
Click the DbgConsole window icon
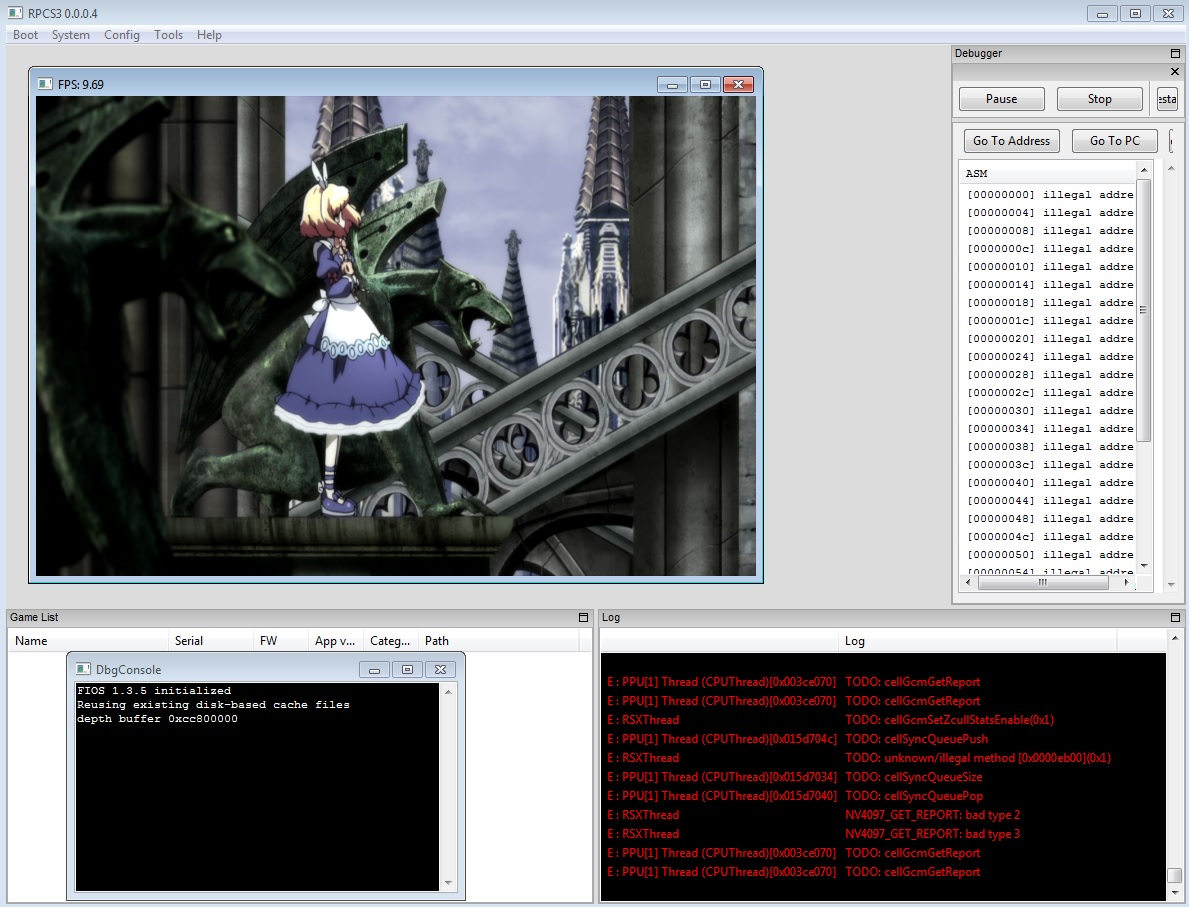83,669
